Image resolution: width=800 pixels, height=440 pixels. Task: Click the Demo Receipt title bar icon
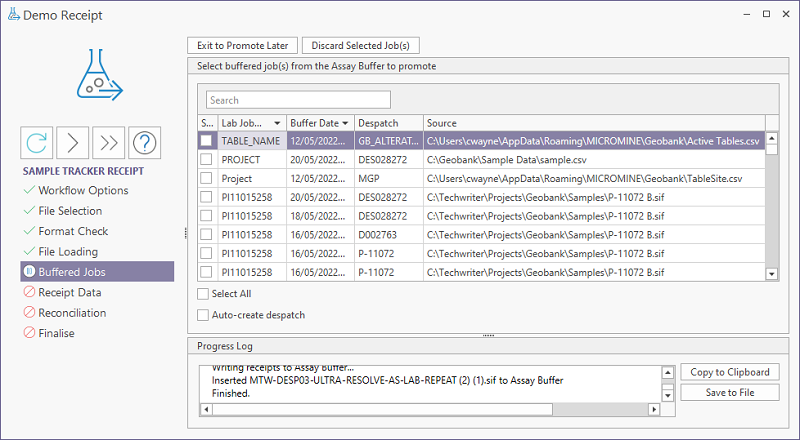pyautogui.click(x=14, y=15)
